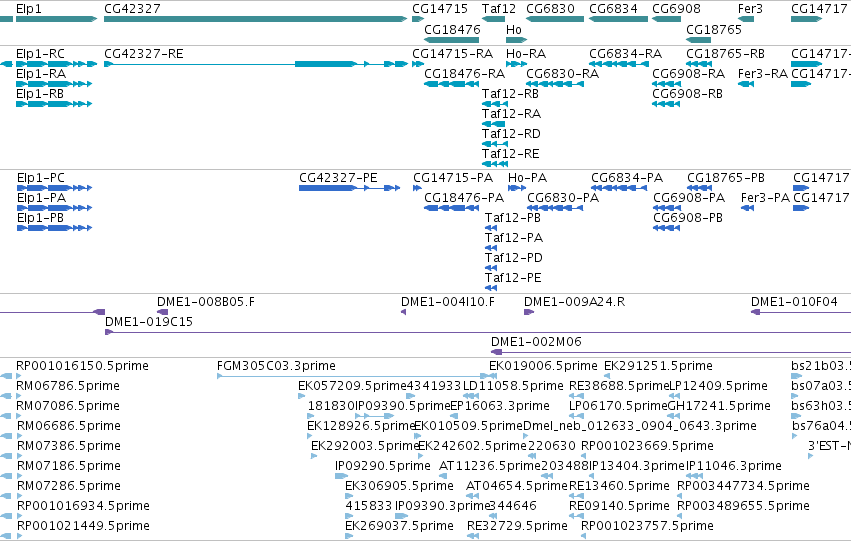The width and height of the screenshot is (851, 541).
Task: Click the Elp1-RB transcript label
Action: point(40,94)
